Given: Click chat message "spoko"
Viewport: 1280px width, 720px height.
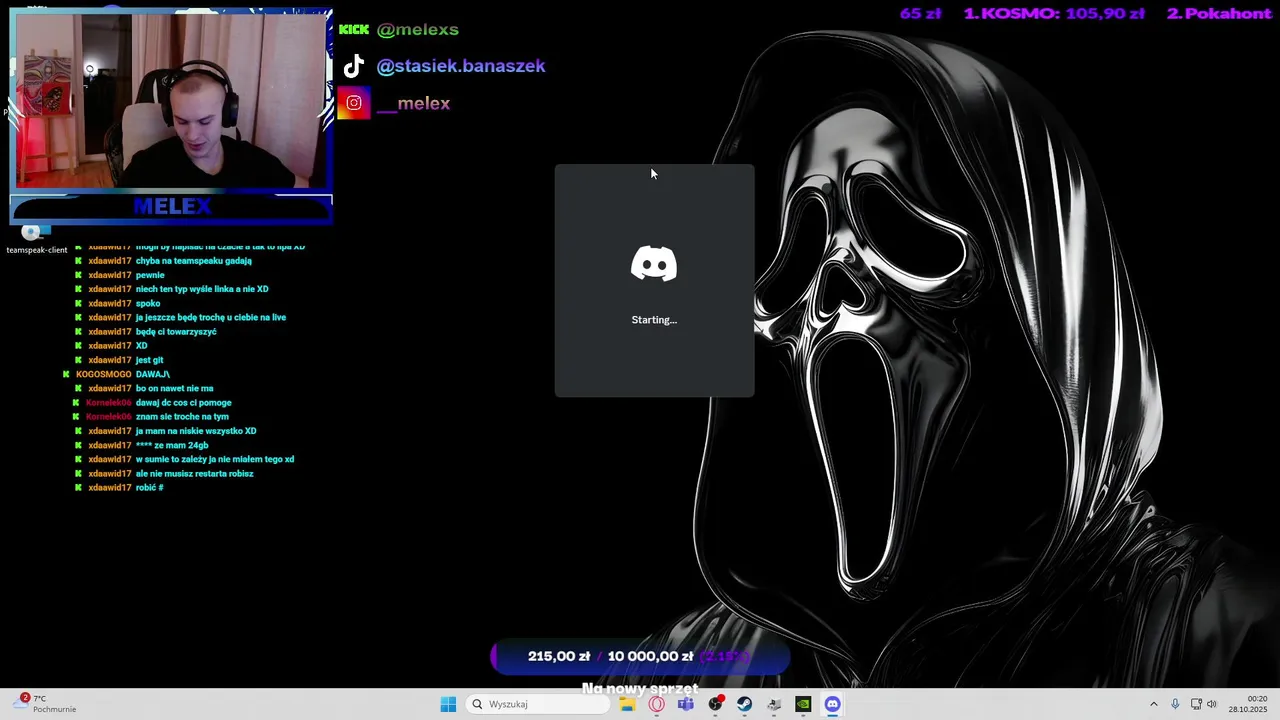Looking at the screenshot, I should click(x=148, y=303).
